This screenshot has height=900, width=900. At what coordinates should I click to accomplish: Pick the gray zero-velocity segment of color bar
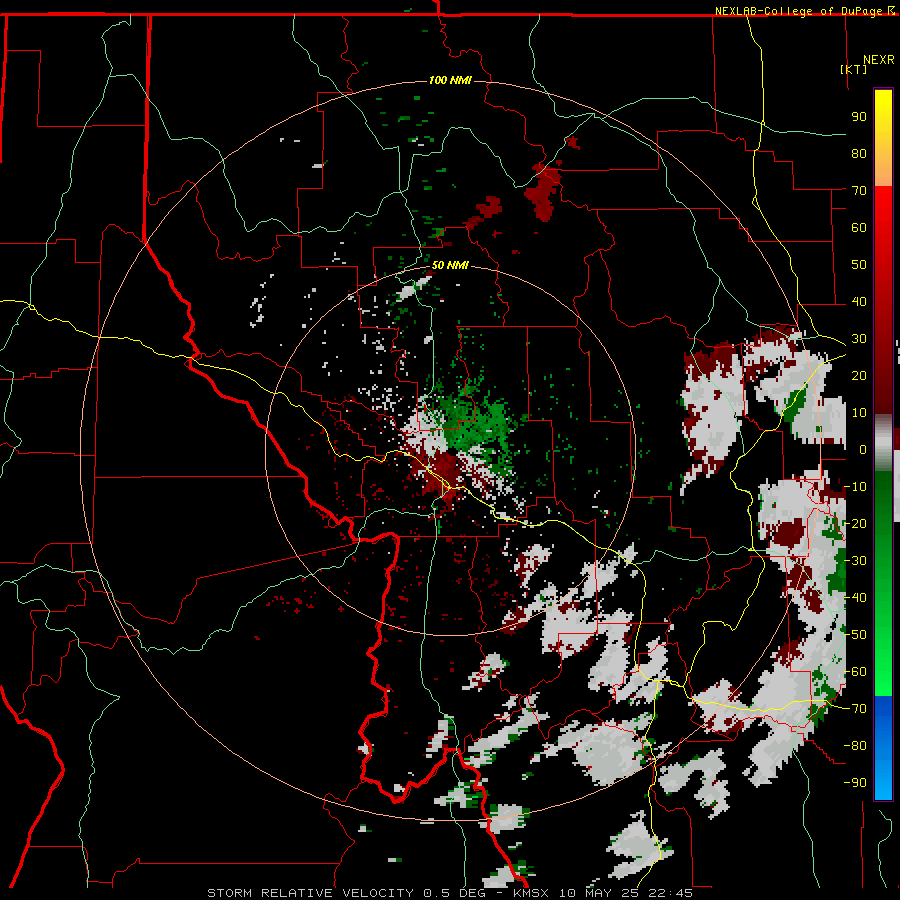(883, 443)
